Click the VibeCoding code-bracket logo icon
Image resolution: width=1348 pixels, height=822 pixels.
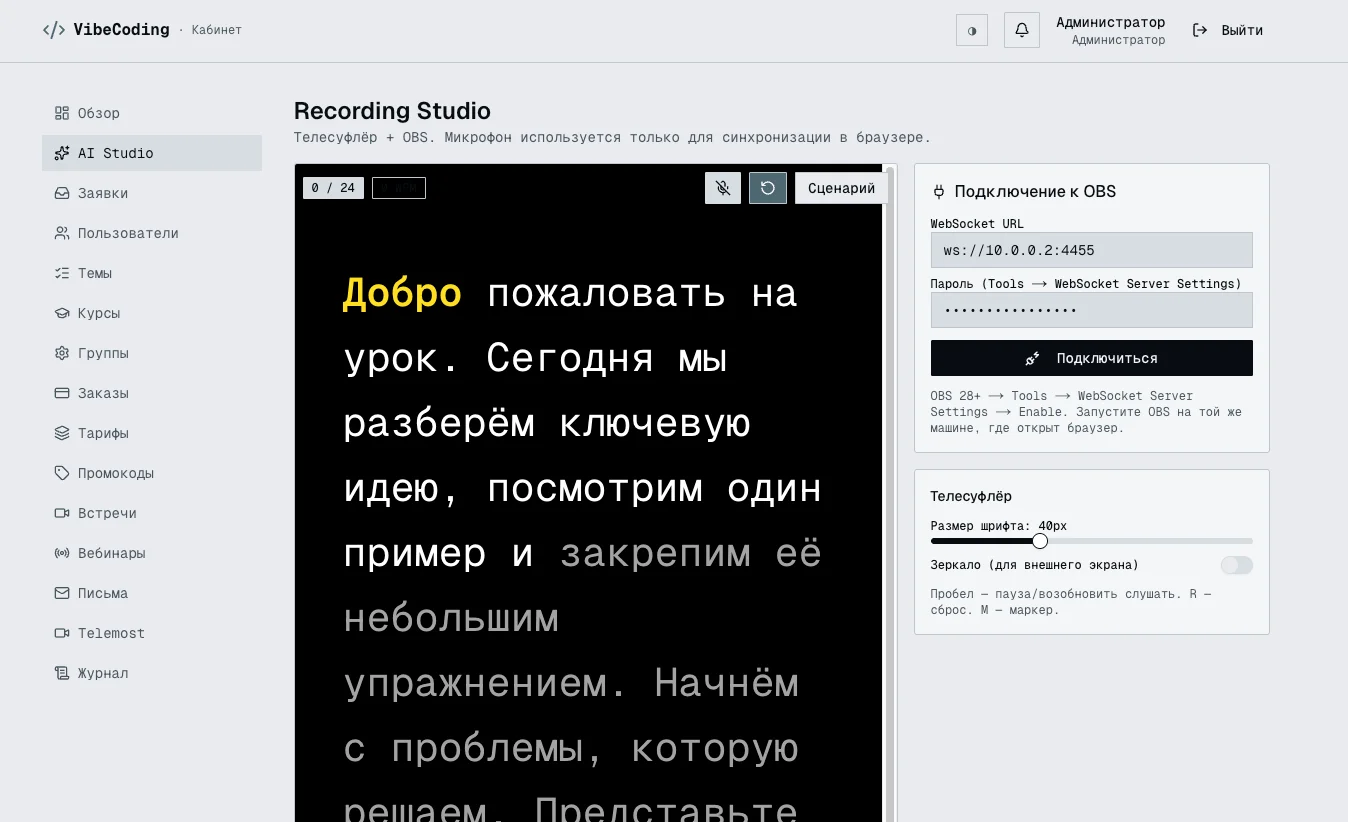coord(54,30)
